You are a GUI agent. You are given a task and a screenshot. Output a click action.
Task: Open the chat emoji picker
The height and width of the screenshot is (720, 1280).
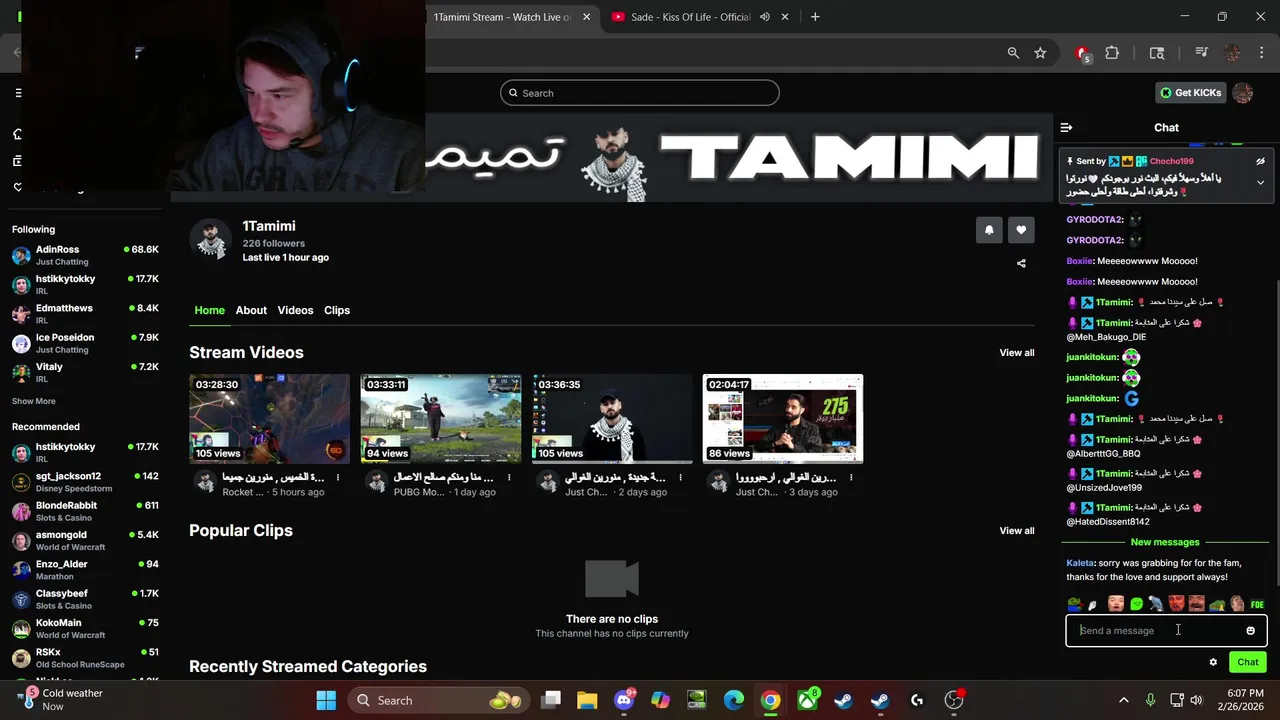pos(1250,631)
